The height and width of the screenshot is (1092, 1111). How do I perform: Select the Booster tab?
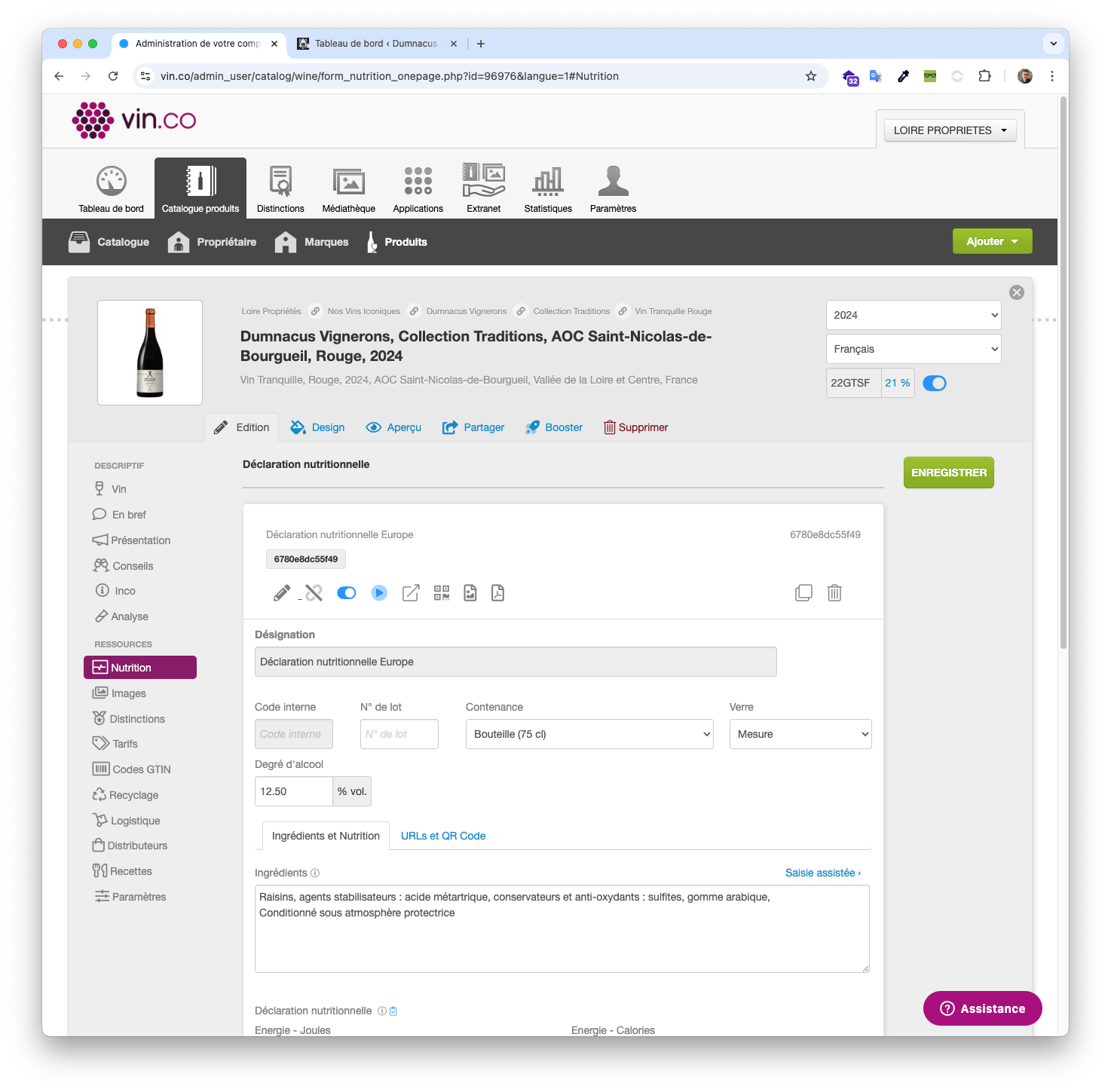tap(554, 427)
